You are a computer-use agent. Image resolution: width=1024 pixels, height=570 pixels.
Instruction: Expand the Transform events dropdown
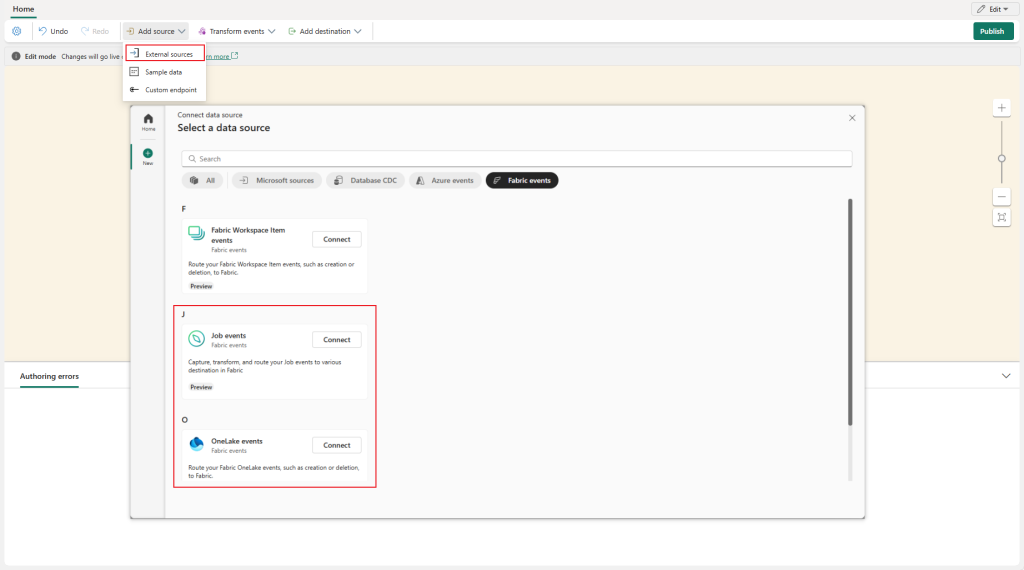pyautogui.click(x=236, y=31)
